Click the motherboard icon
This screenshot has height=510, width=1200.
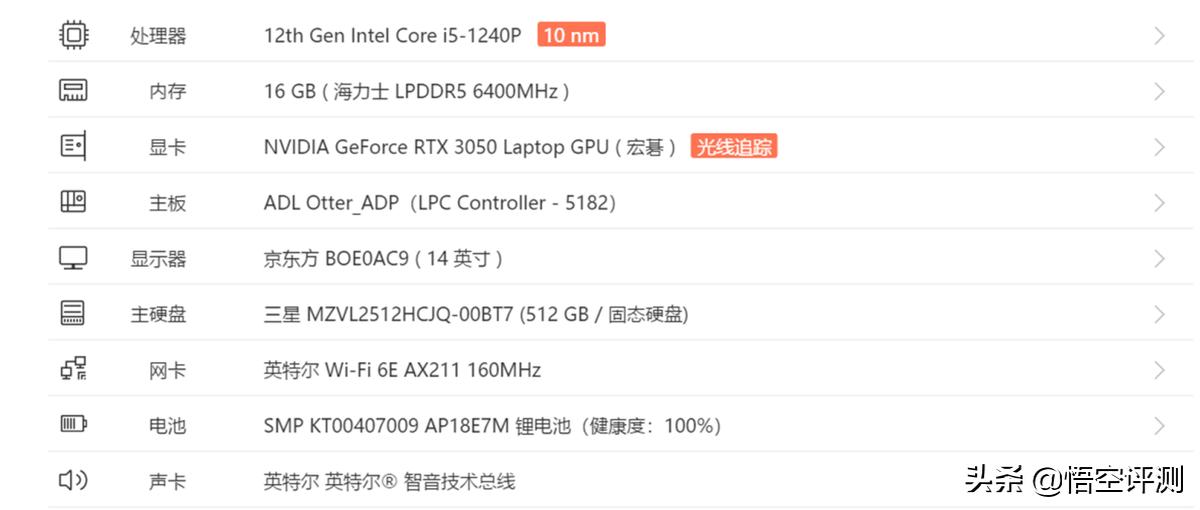pyautogui.click(x=73, y=202)
